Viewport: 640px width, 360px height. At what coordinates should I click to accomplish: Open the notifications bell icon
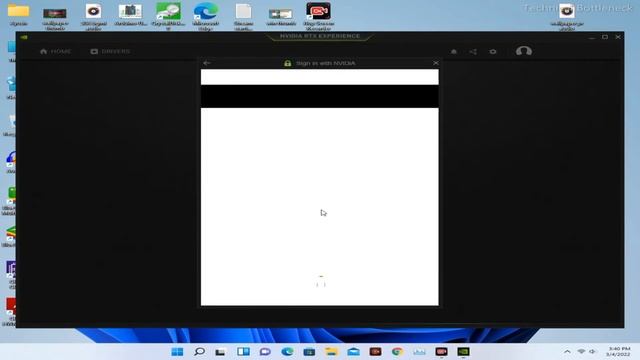tap(453, 51)
